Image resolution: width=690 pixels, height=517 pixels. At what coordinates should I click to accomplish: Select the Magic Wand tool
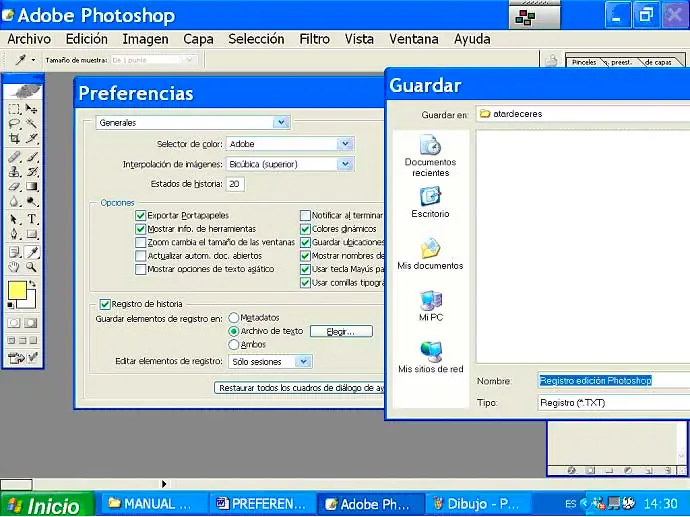pyautogui.click(x=31, y=124)
